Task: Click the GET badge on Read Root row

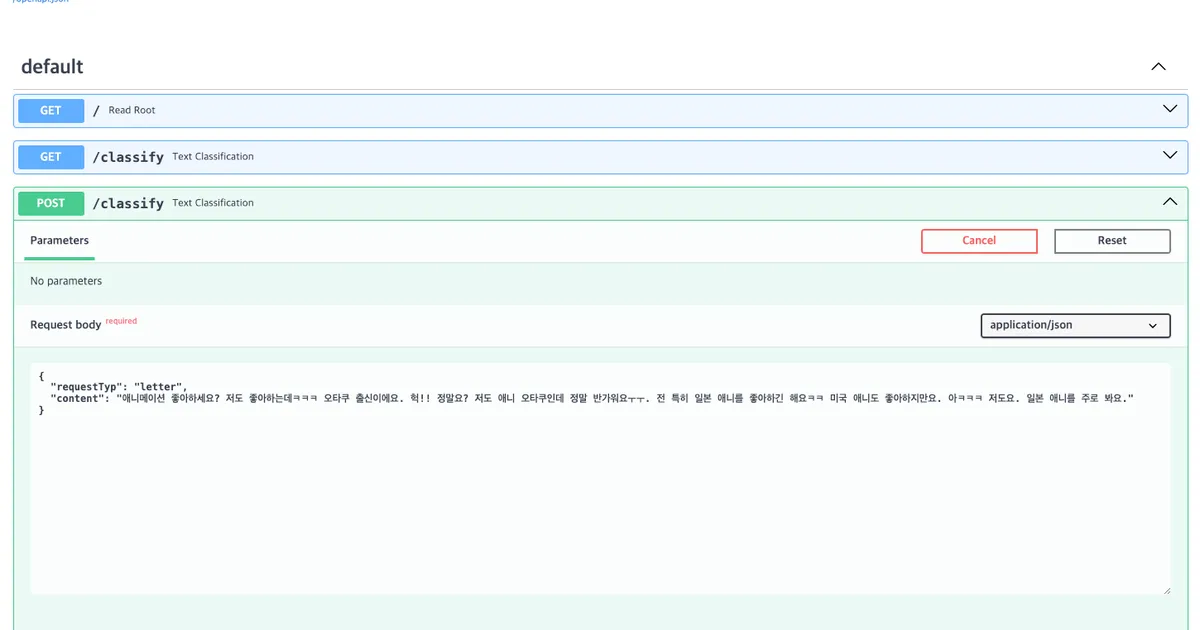Action: click(51, 110)
